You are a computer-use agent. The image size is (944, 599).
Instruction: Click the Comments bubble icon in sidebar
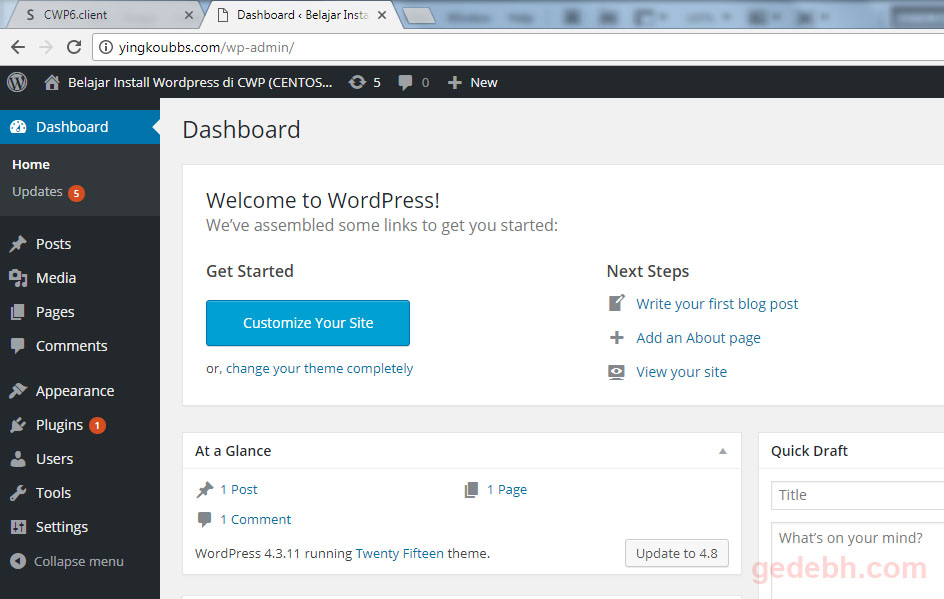pos(18,346)
